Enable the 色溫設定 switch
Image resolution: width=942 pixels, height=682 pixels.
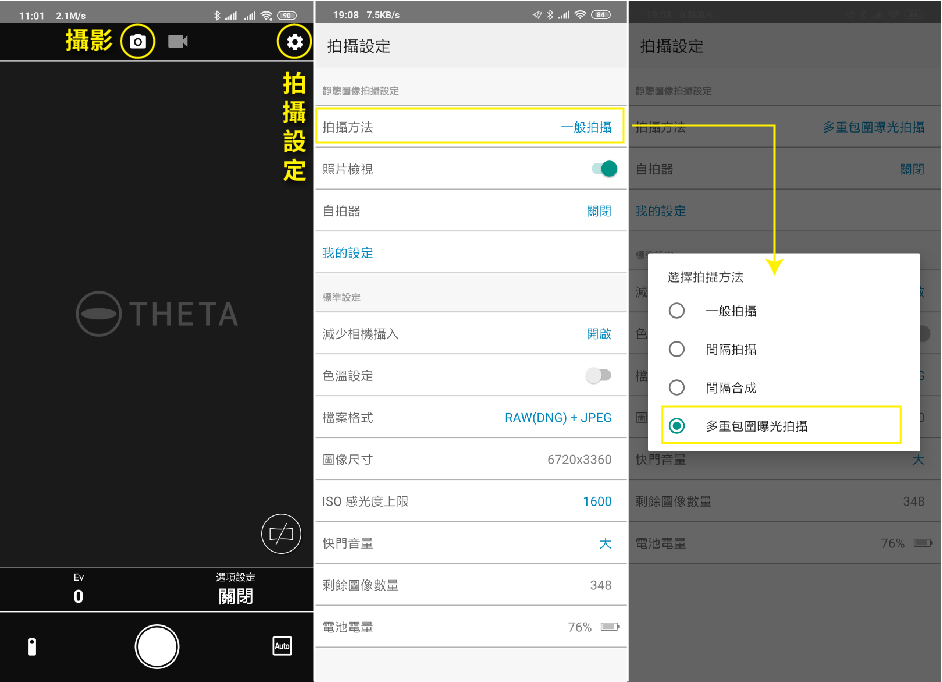[x=598, y=375]
